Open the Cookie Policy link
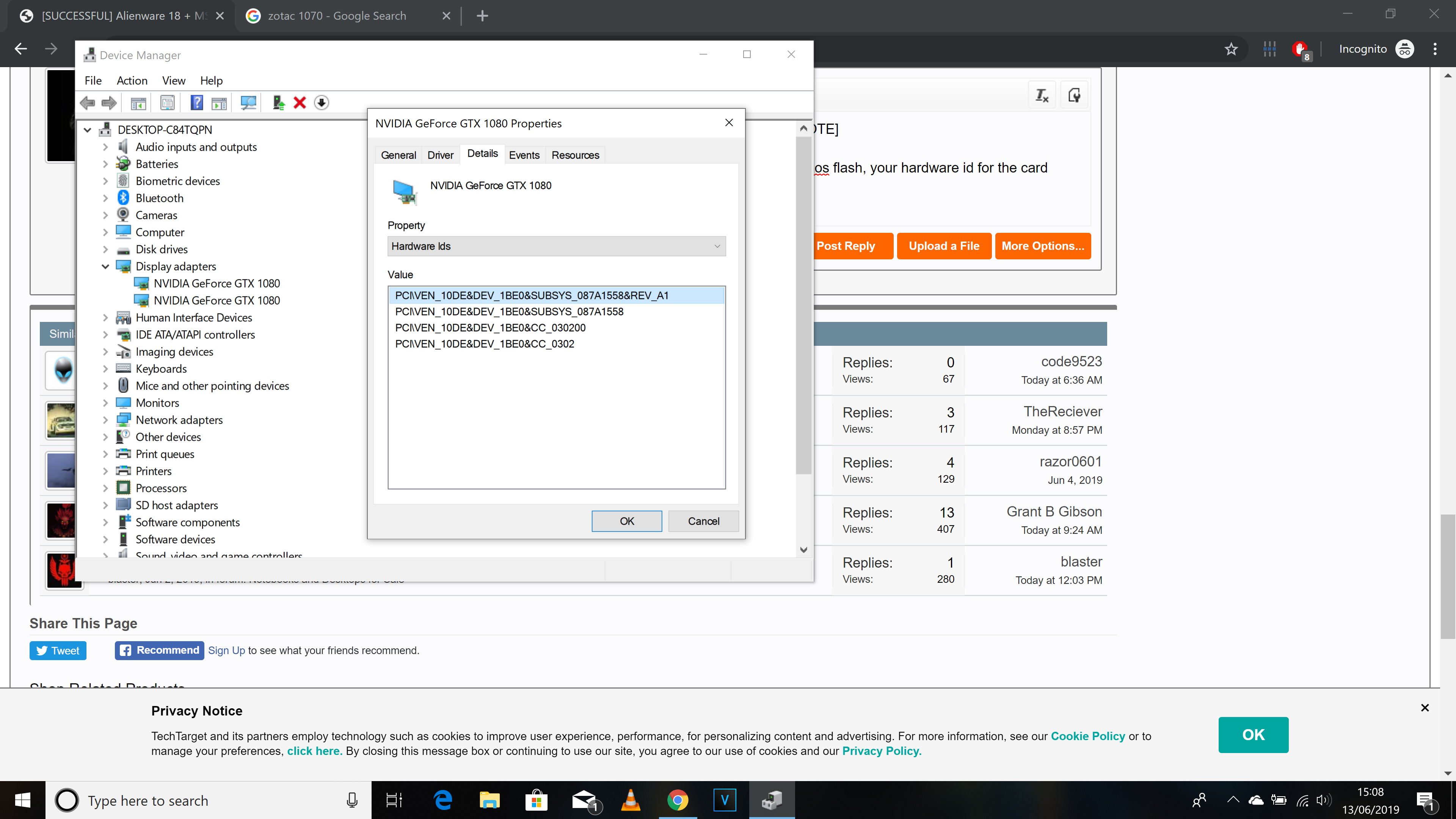1456x819 pixels. point(1088,736)
